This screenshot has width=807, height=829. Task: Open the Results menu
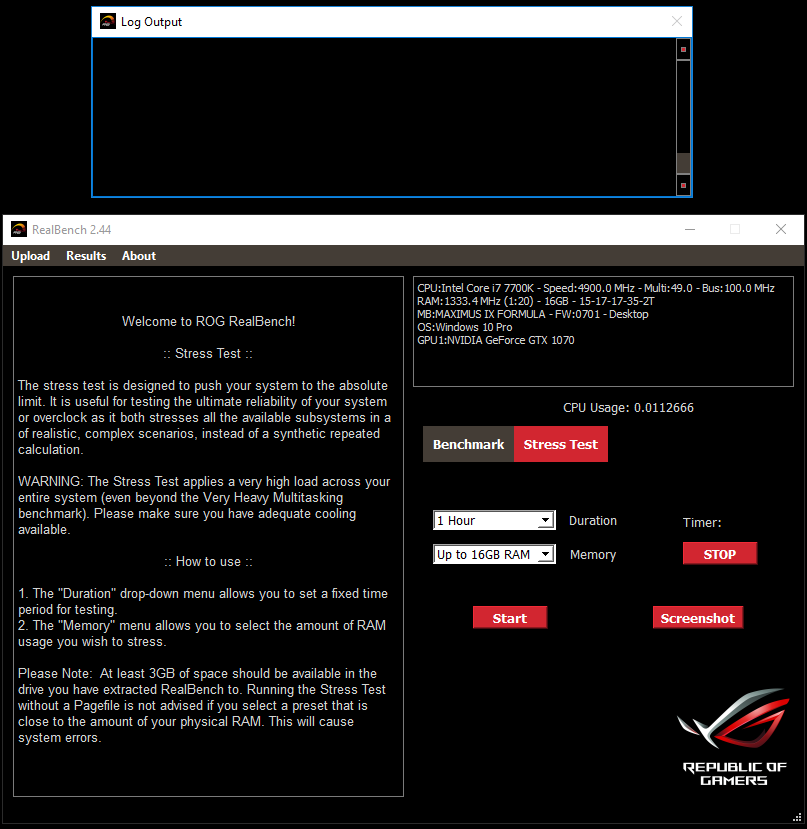click(x=86, y=256)
